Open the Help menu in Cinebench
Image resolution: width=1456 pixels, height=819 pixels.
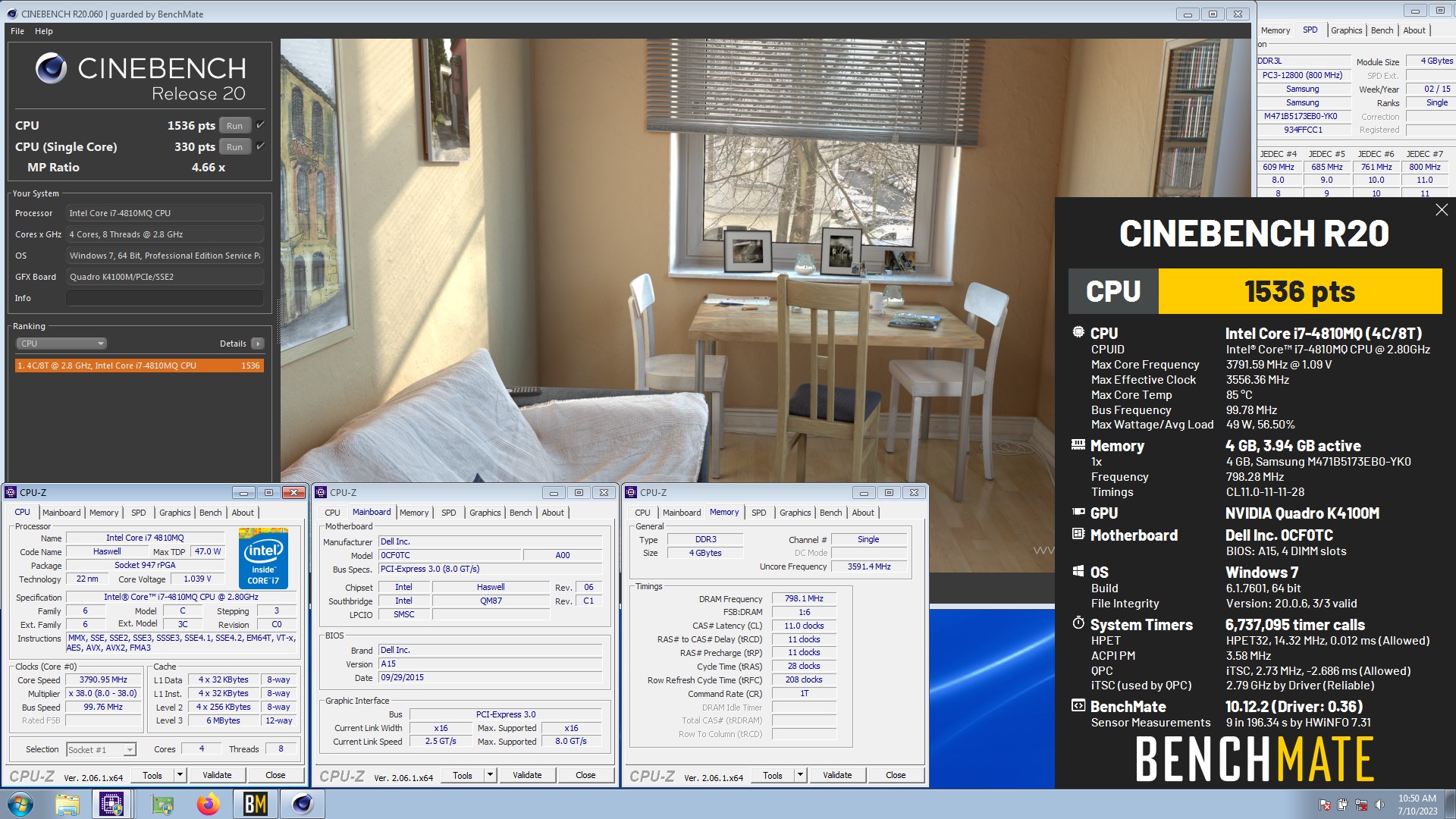click(x=44, y=31)
